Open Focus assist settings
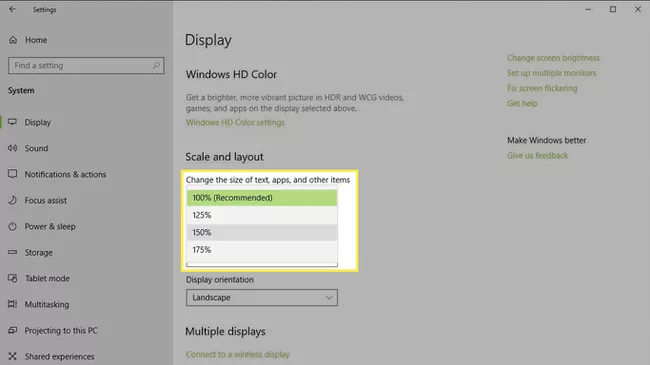 tap(46, 200)
